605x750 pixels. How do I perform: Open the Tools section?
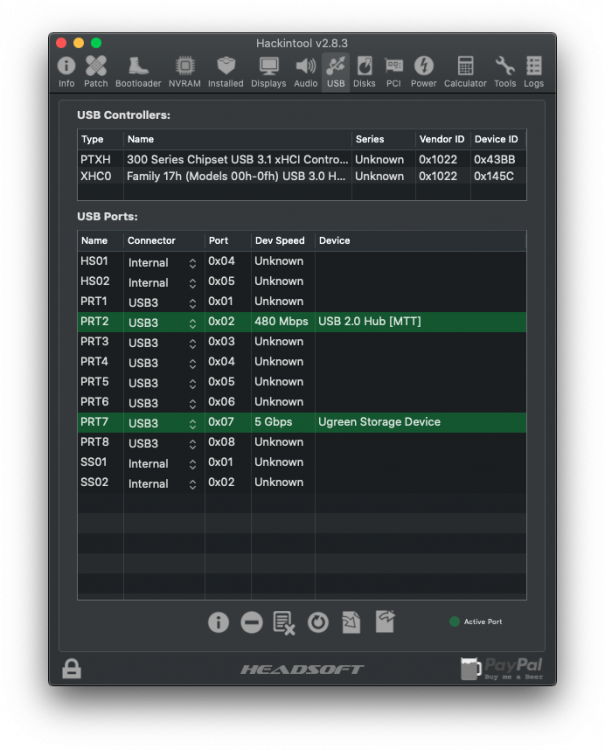coord(505,72)
